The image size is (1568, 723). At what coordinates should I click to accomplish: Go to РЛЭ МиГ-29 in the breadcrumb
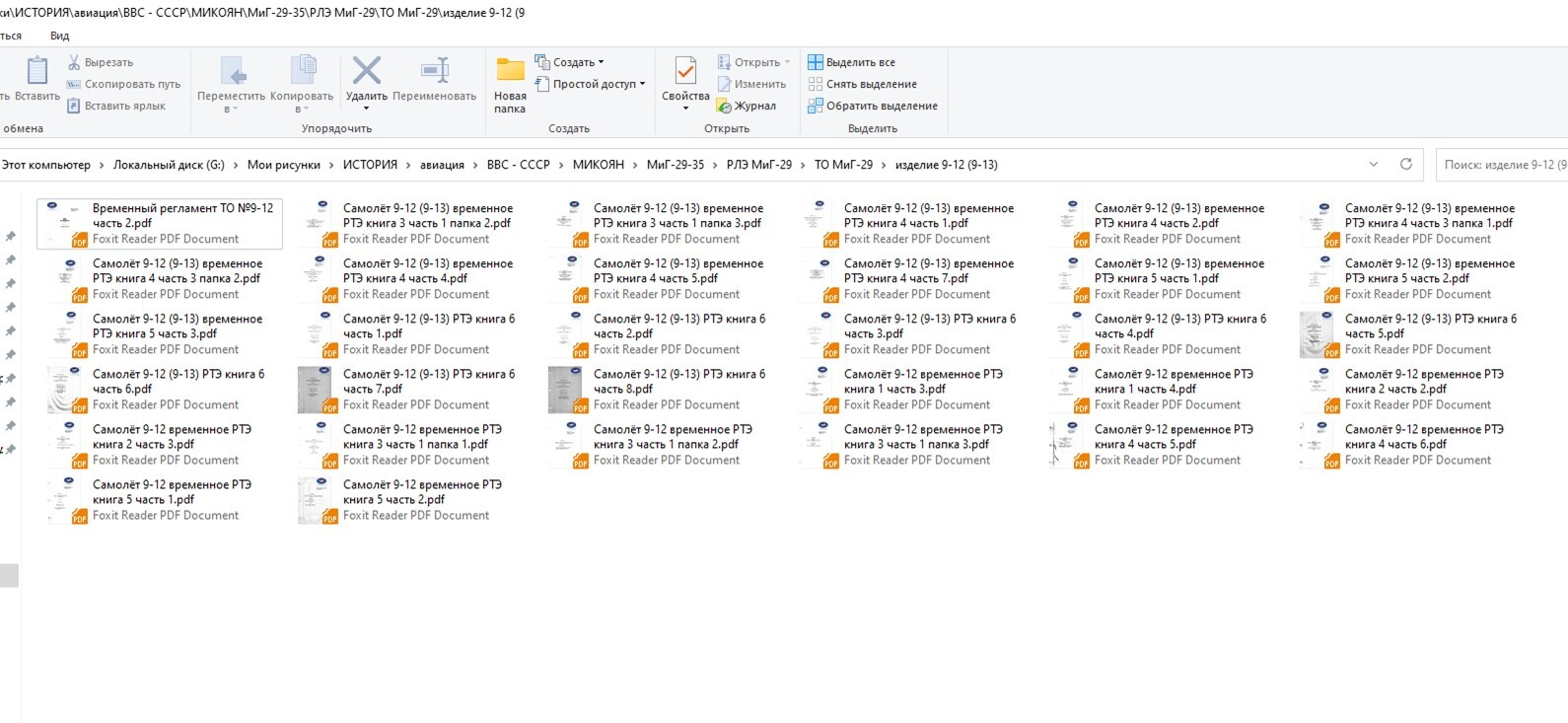759,165
